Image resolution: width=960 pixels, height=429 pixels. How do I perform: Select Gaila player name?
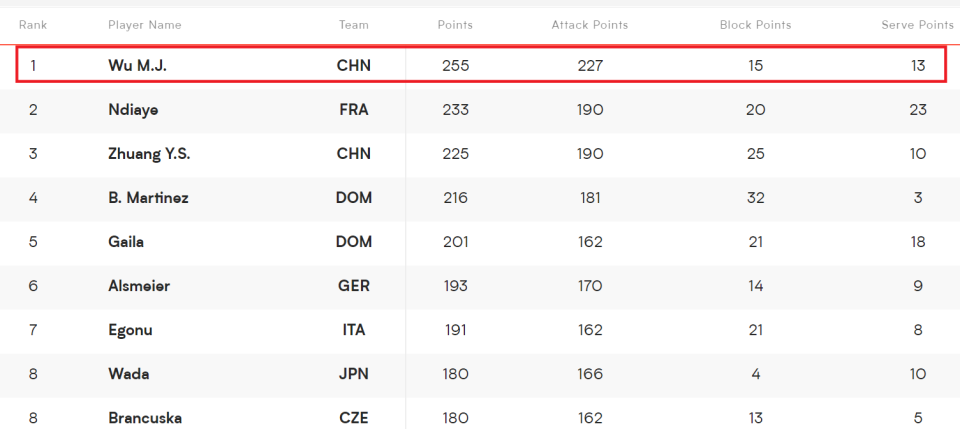[126, 242]
